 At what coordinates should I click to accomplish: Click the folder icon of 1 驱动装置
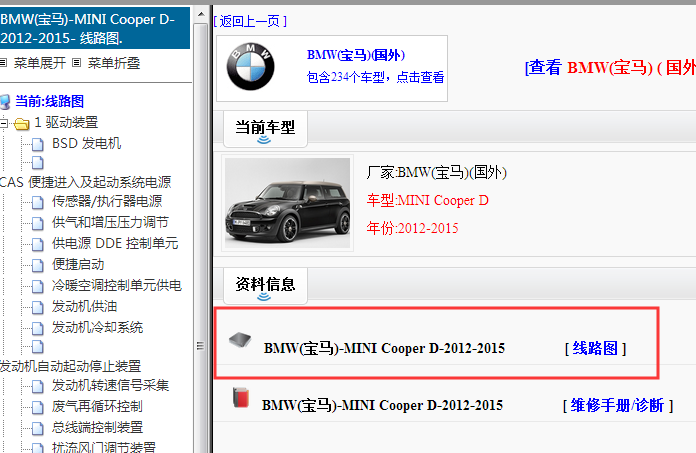pos(21,123)
